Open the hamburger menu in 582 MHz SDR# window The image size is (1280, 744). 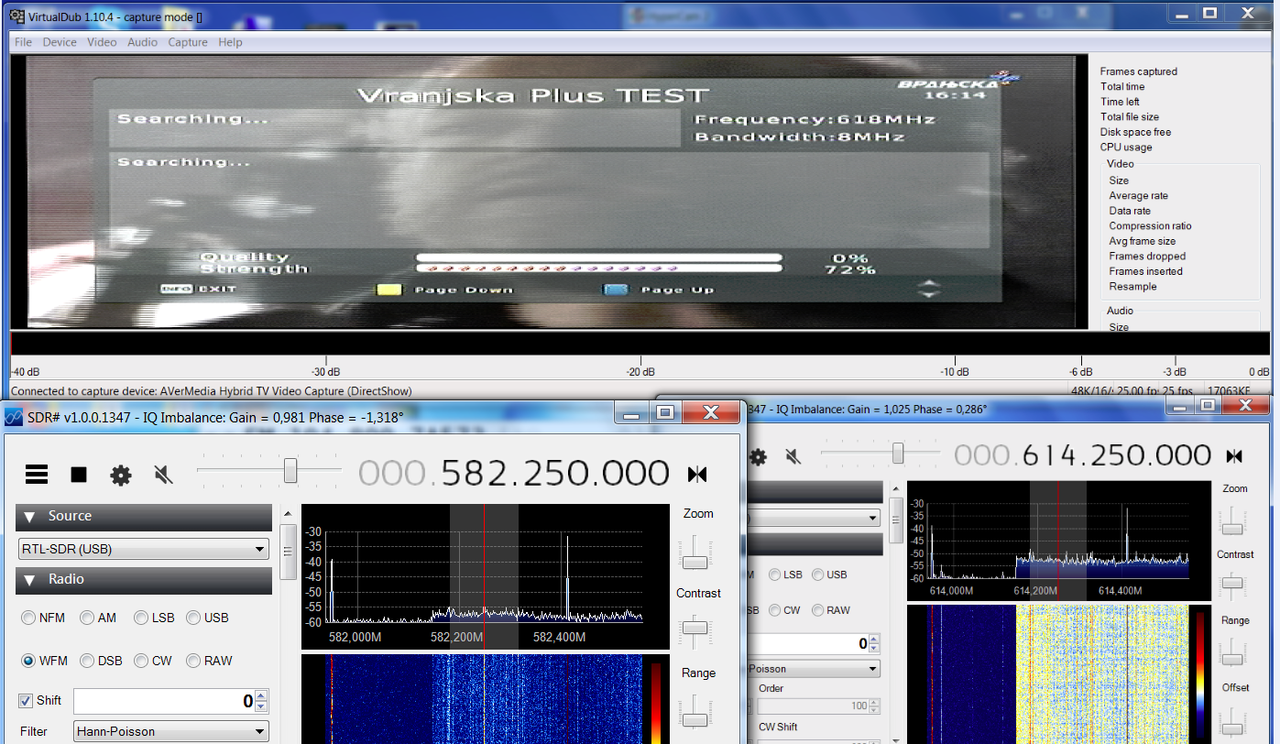(x=37, y=474)
